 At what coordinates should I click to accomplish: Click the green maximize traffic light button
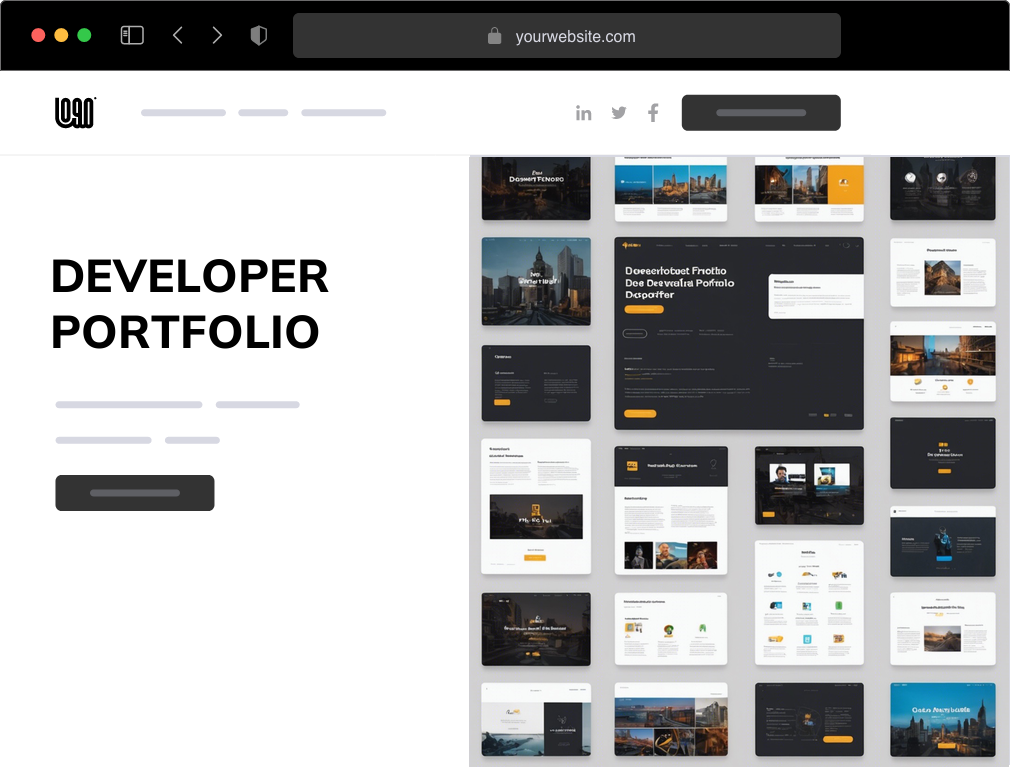pyautogui.click(x=86, y=33)
